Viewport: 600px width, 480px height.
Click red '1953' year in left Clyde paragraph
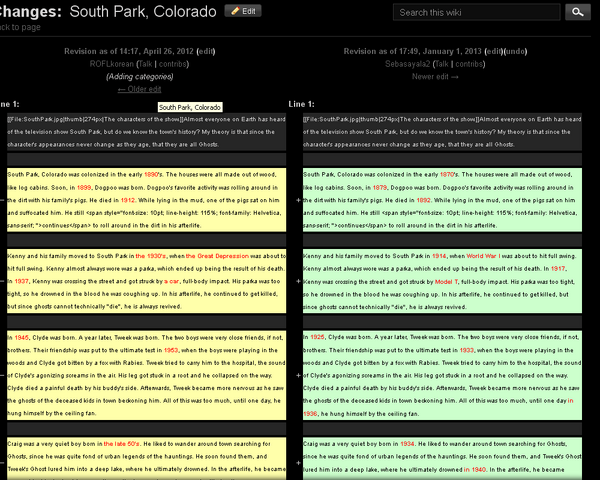[171, 350]
